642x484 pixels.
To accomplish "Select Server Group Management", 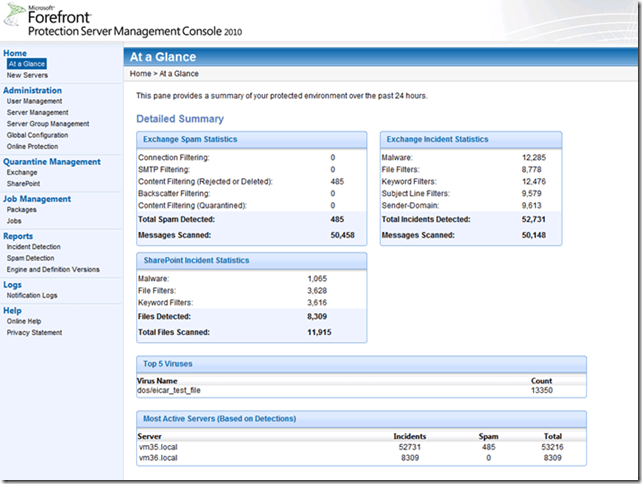I will point(47,123).
